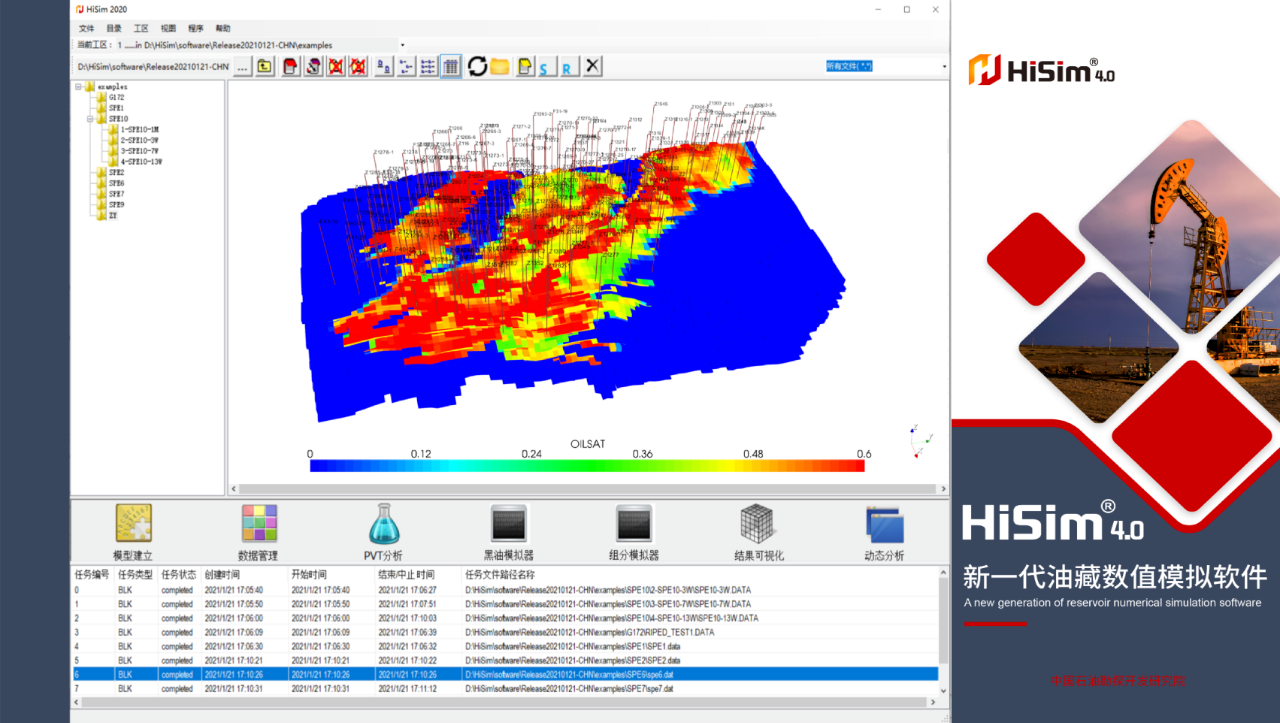Launch the PVT分析 flask icon
Viewport: 1280px width, 723px height.
click(x=384, y=523)
